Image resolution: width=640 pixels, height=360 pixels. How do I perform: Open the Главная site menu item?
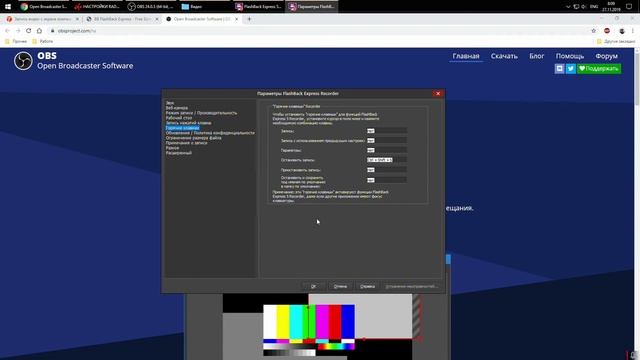pyautogui.click(x=466, y=56)
